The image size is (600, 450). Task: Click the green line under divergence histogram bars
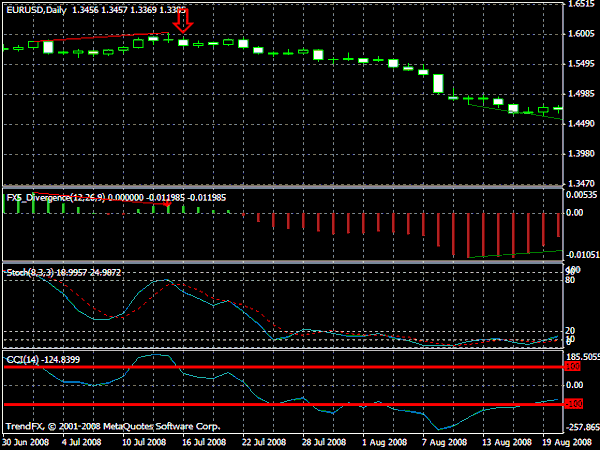pyautogui.click(x=515, y=254)
